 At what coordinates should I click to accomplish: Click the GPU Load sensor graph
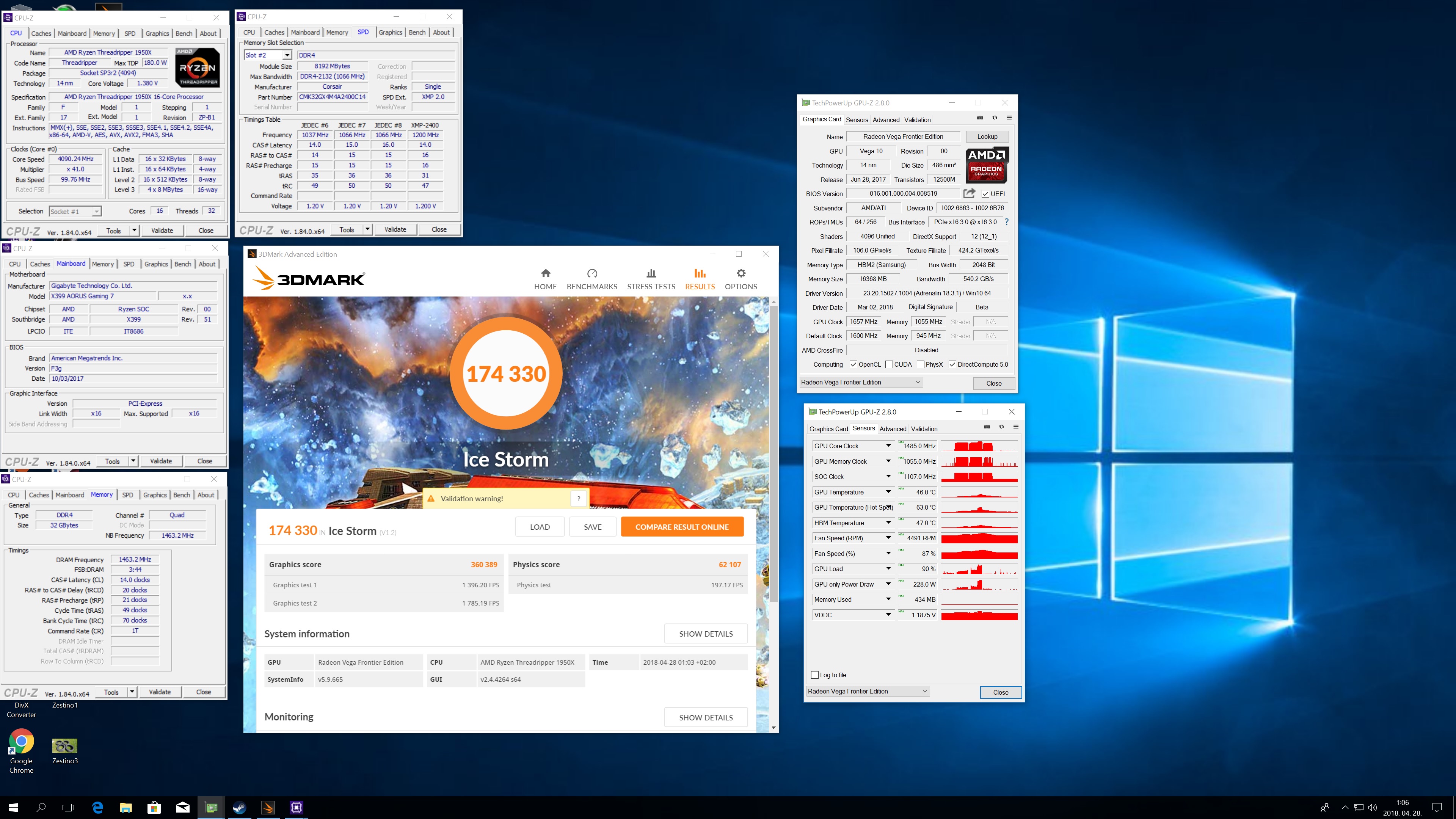tap(979, 569)
